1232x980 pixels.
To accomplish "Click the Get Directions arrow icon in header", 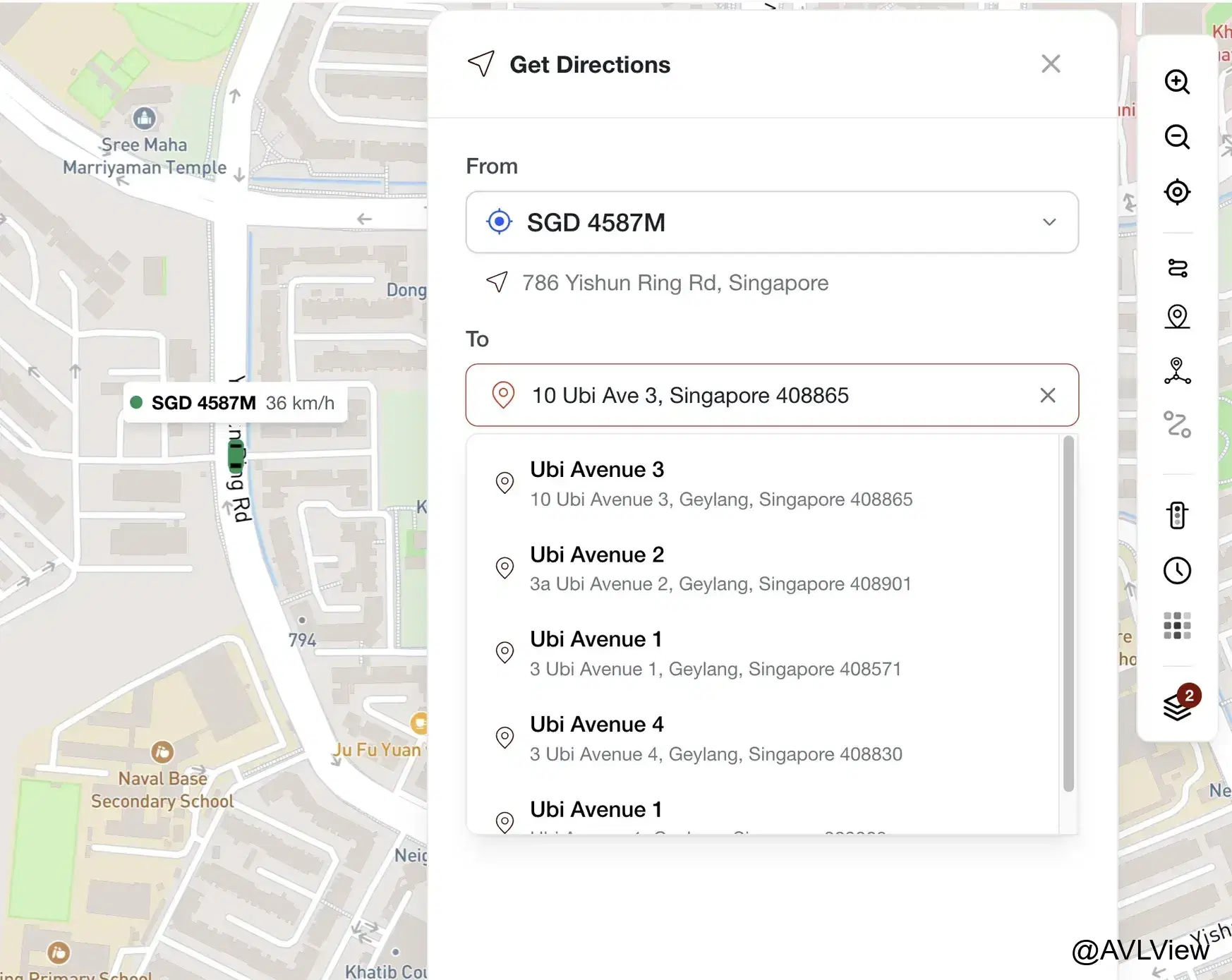I will pyautogui.click(x=481, y=64).
